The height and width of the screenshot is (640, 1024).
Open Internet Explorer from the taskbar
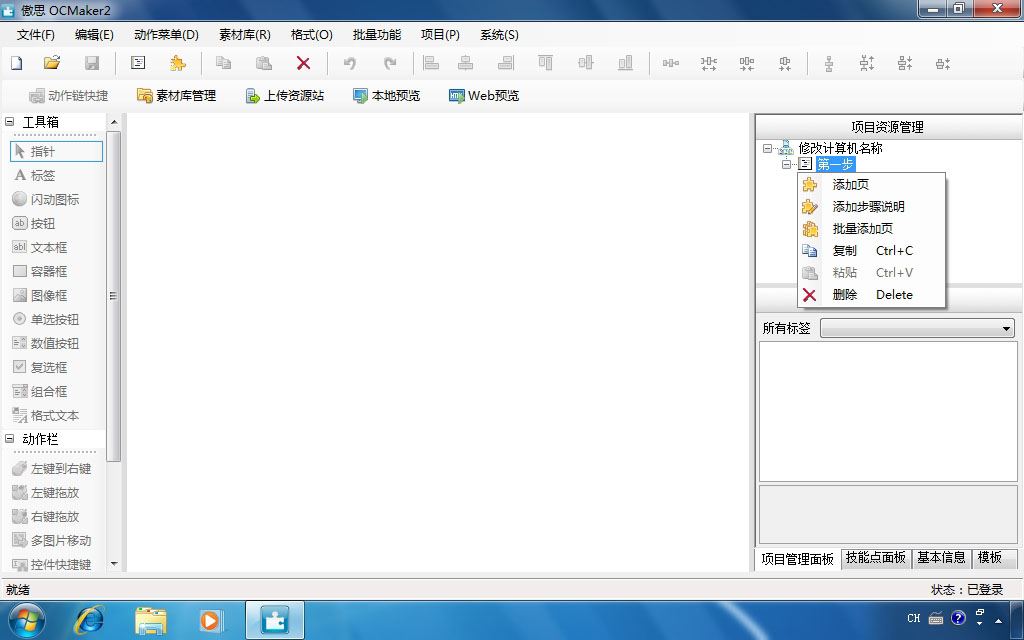(x=89, y=620)
